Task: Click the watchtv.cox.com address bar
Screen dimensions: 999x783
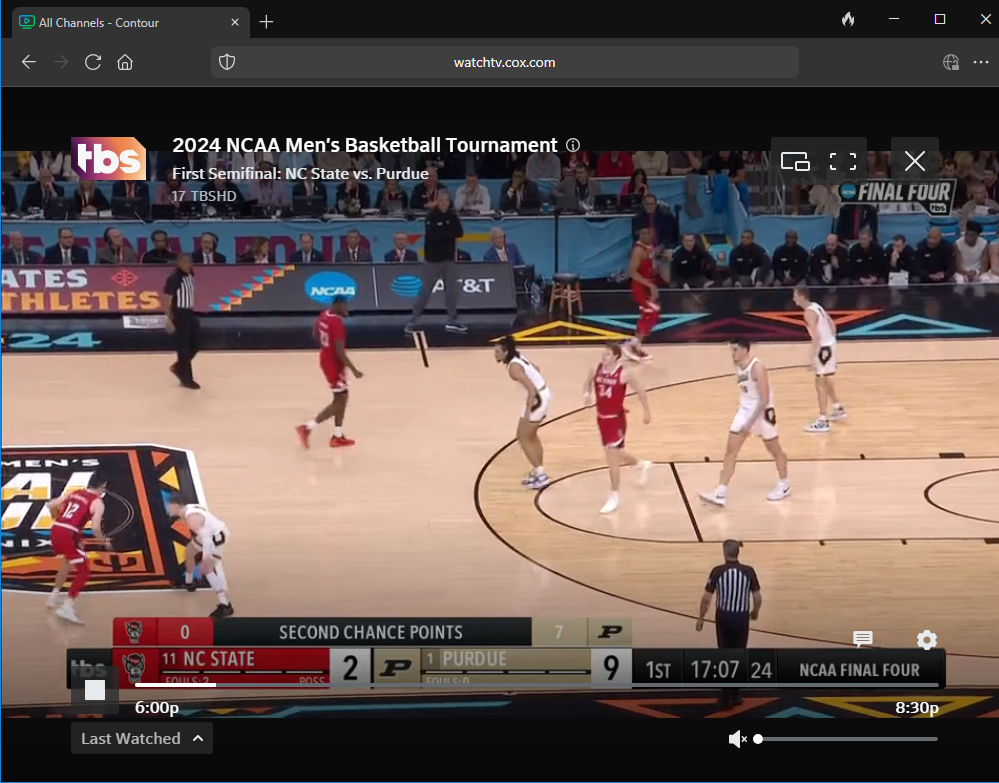Action: 505,62
